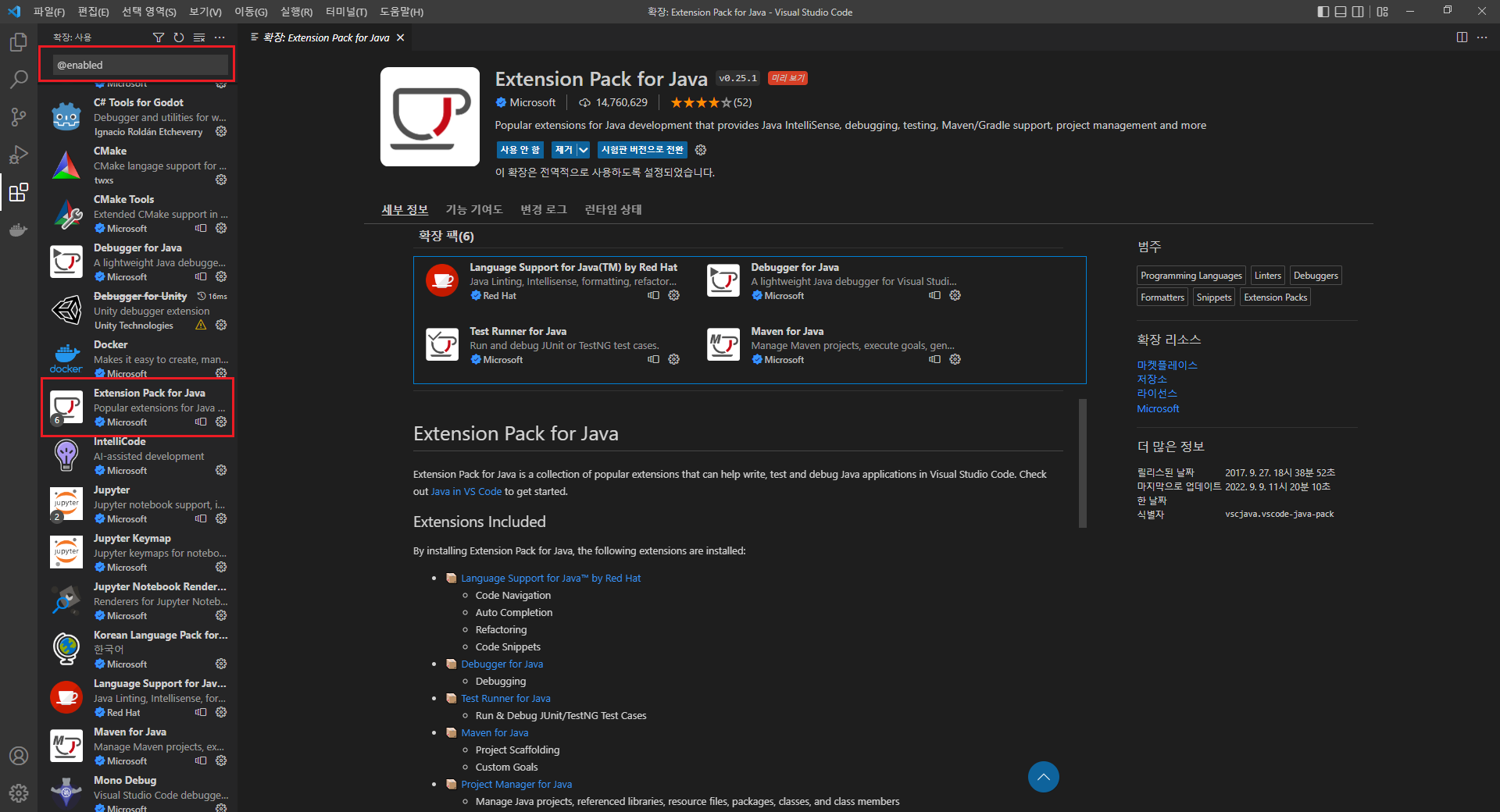Open the Explorer view in activity bar
The height and width of the screenshot is (812, 1500).
point(19,42)
